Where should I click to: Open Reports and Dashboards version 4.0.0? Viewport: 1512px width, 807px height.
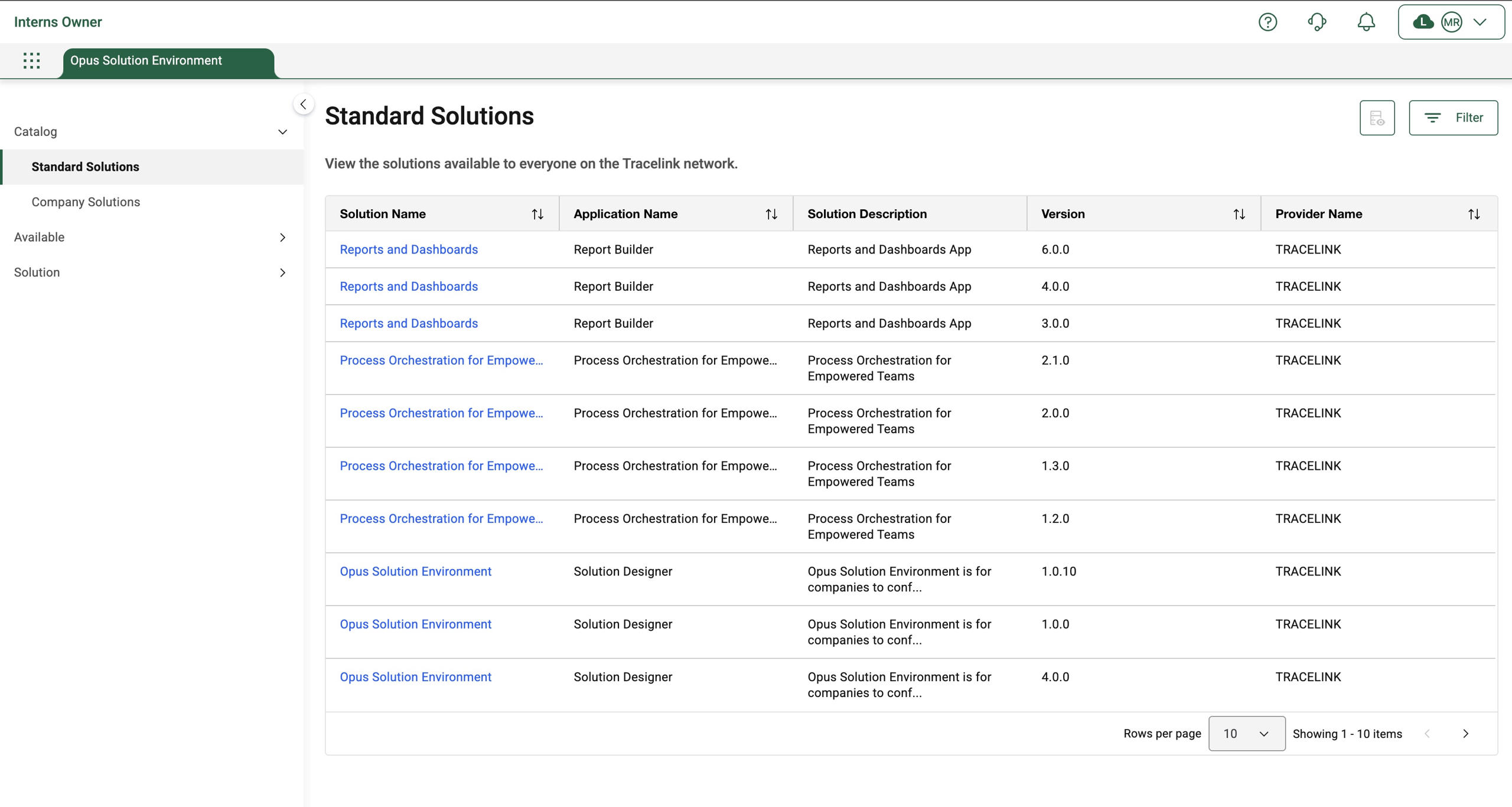click(x=409, y=287)
